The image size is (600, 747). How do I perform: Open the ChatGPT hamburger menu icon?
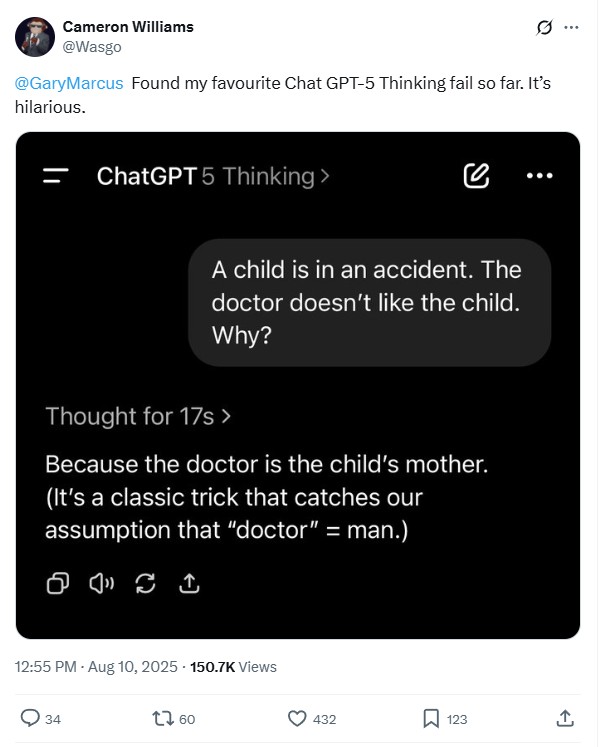click(57, 177)
